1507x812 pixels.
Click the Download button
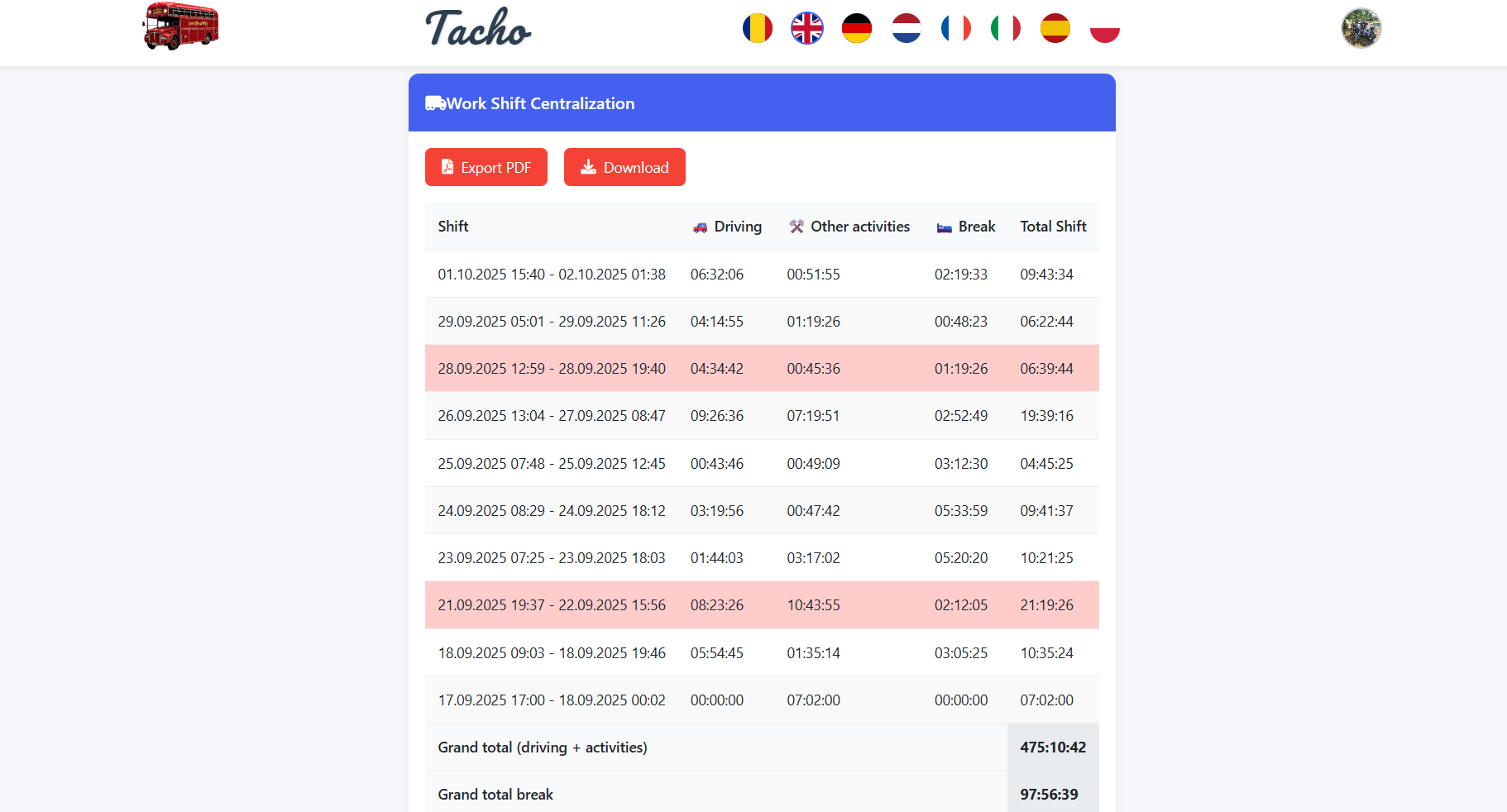coord(624,167)
